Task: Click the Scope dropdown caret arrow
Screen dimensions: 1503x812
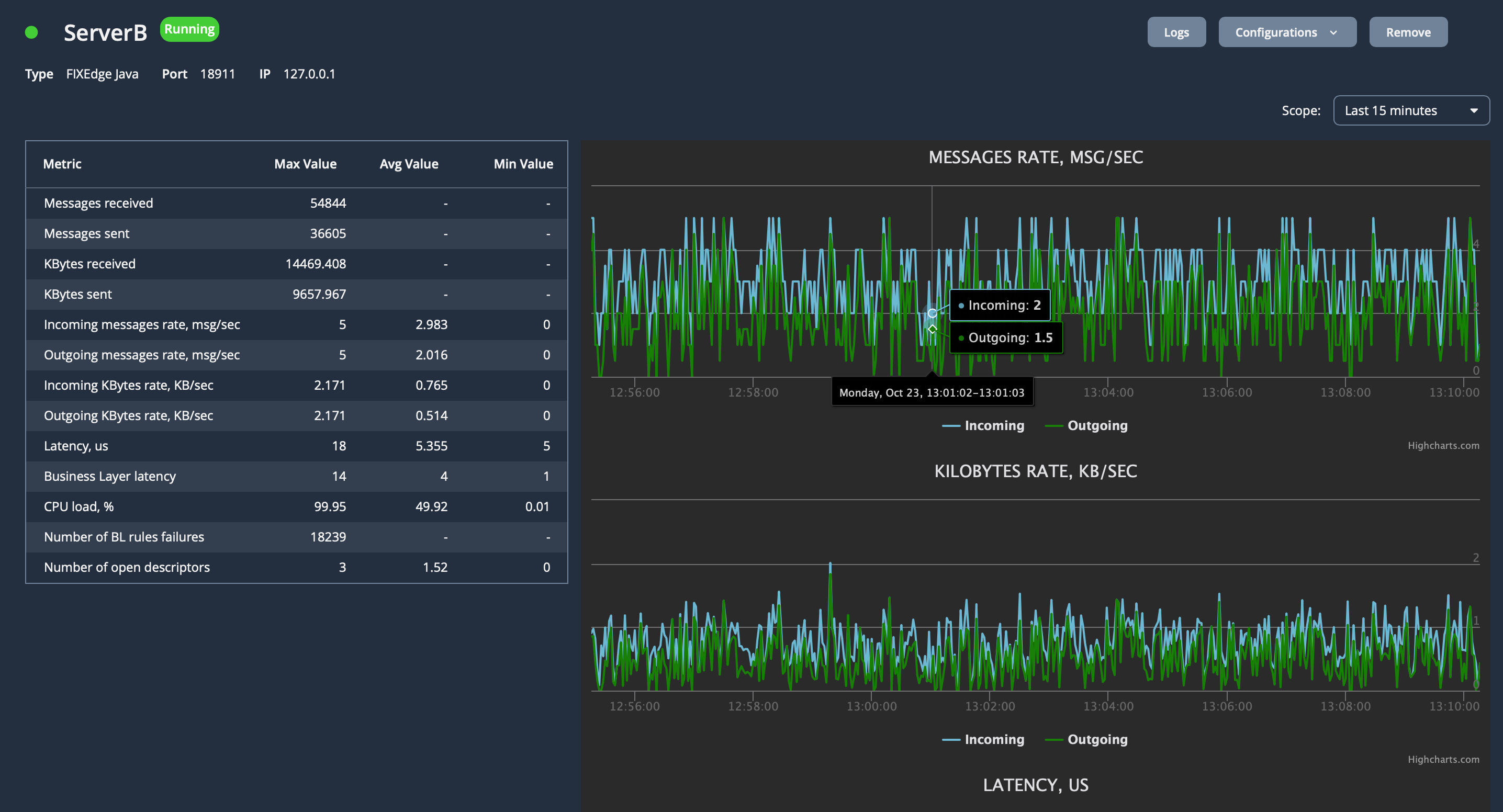Action: pos(1474,111)
